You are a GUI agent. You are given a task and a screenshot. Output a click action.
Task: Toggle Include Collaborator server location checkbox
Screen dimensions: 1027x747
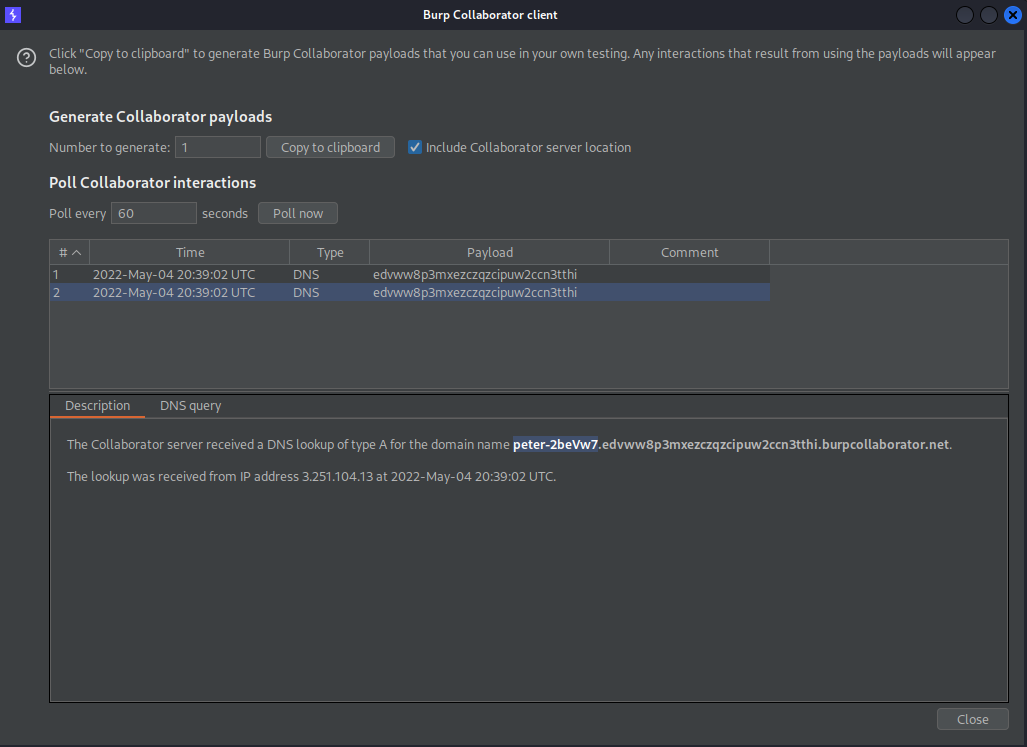click(415, 147)
